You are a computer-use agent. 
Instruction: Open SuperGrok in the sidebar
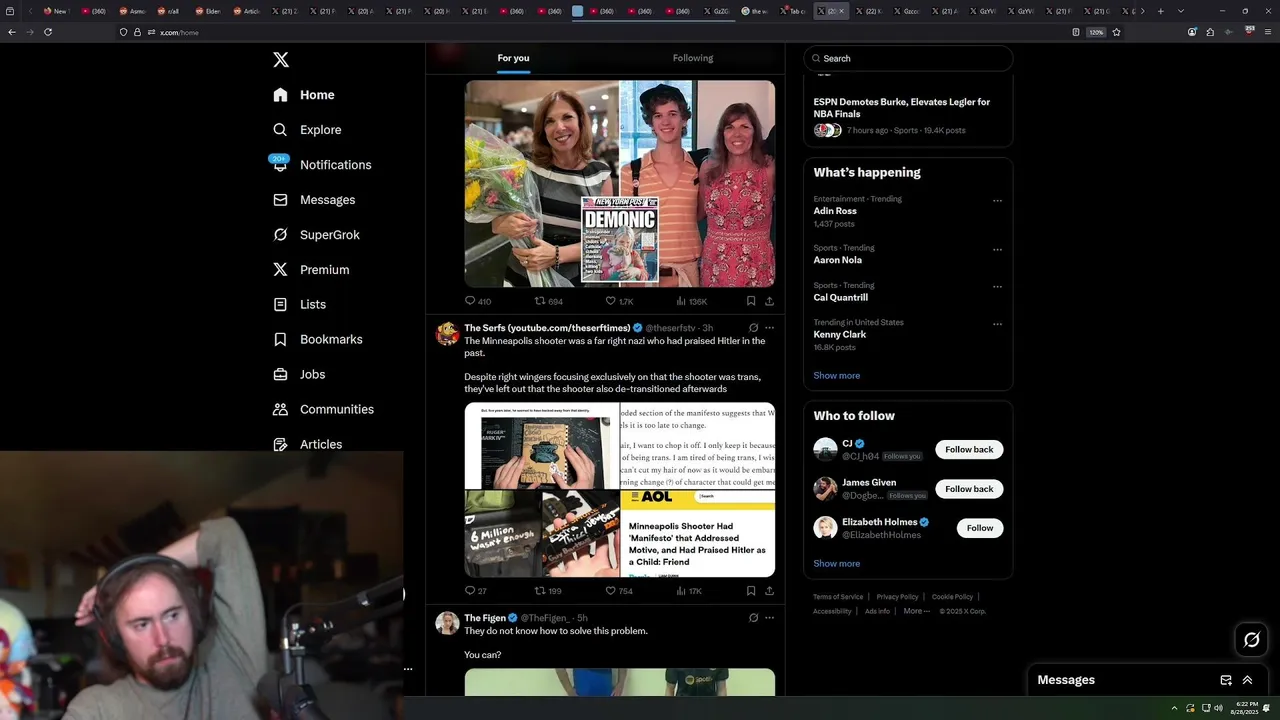[x=316, y=235]
